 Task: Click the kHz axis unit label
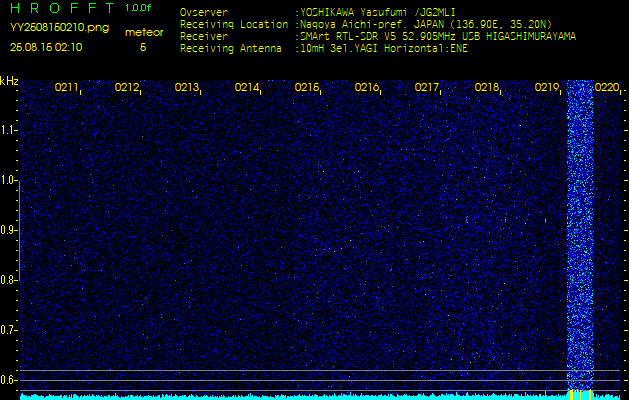(x=9, y=81)
